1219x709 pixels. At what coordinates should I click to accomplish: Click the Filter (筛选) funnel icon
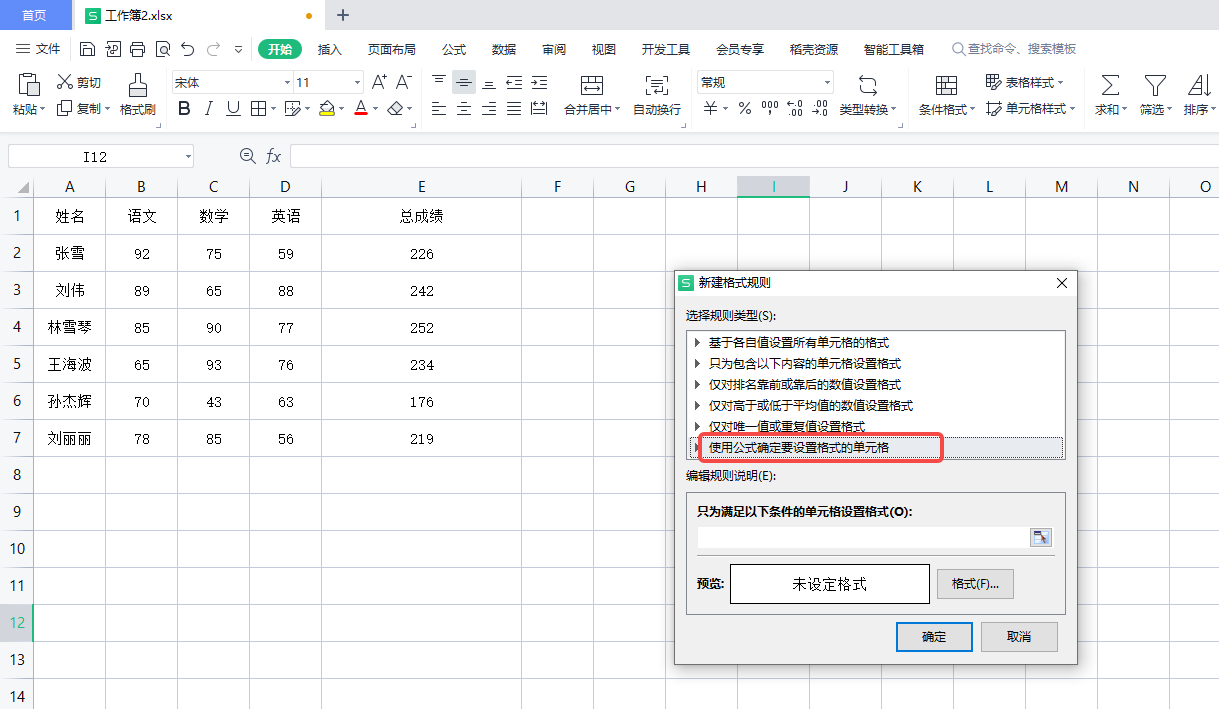pyautogui.click(x=1155, y=86)
